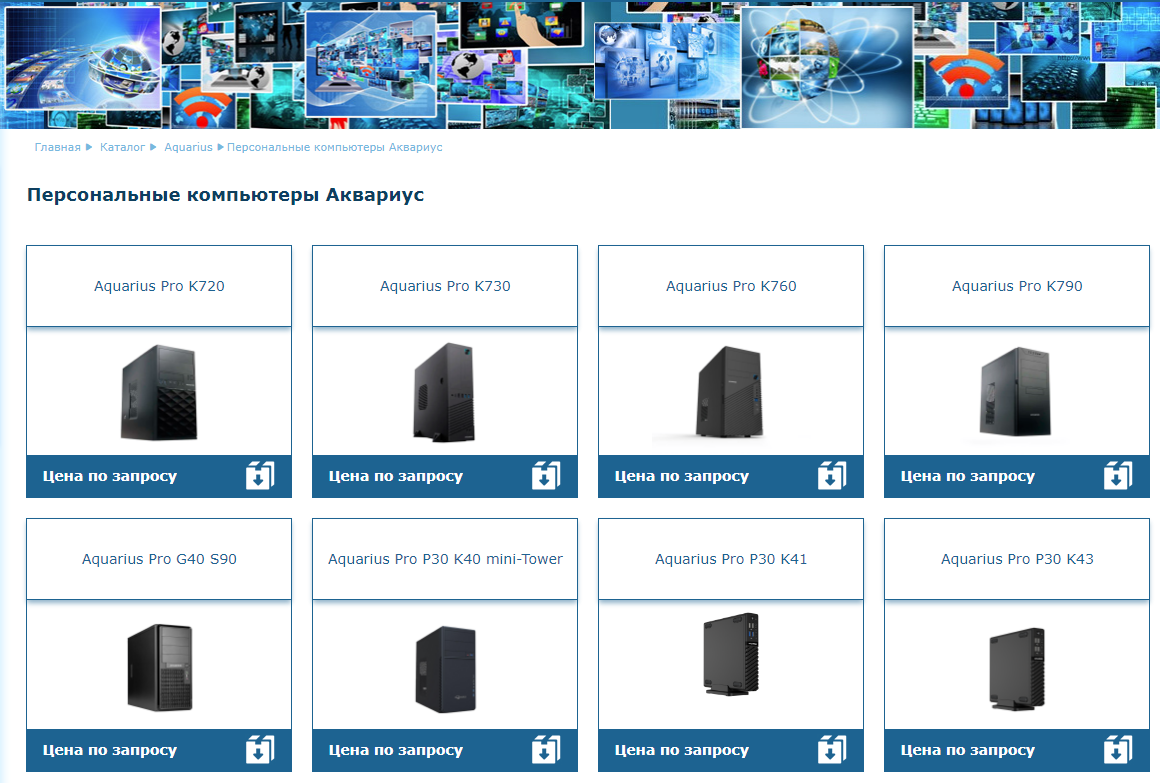
Task: Click Цена по запросу on the K790 card
Action: (x=968, y=476)
